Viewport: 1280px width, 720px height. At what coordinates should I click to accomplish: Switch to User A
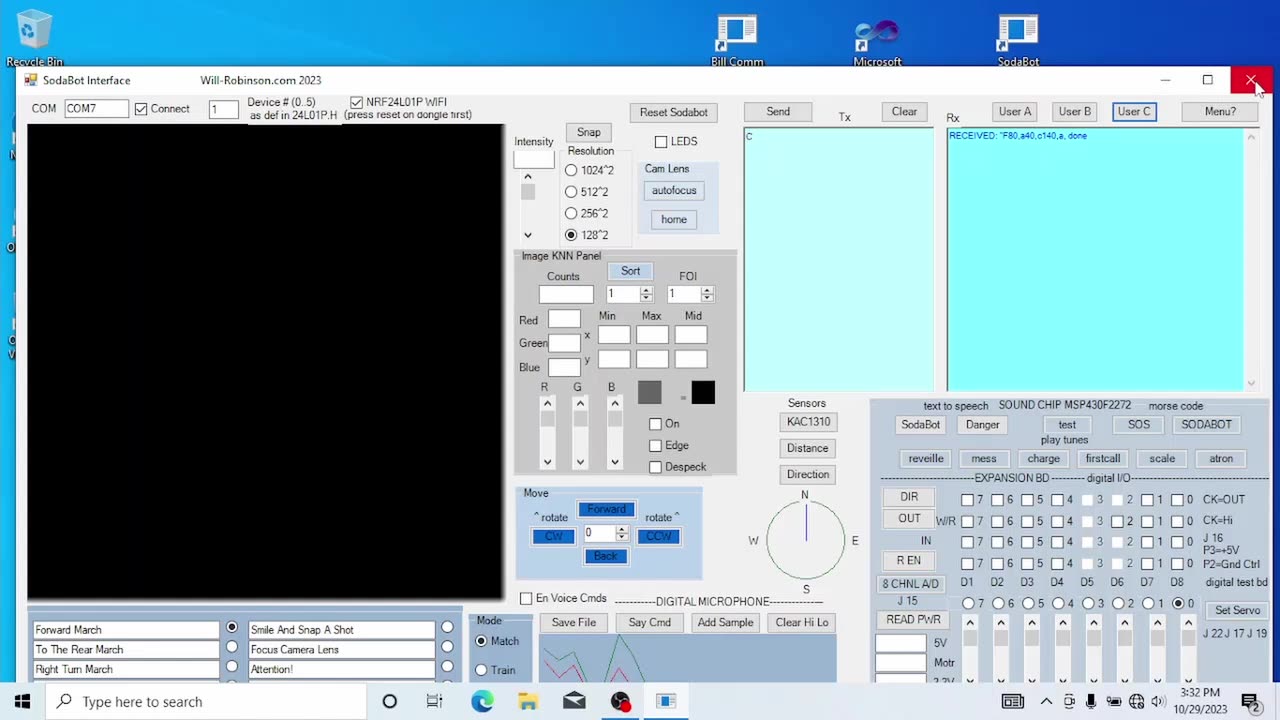coord(1014,112)
